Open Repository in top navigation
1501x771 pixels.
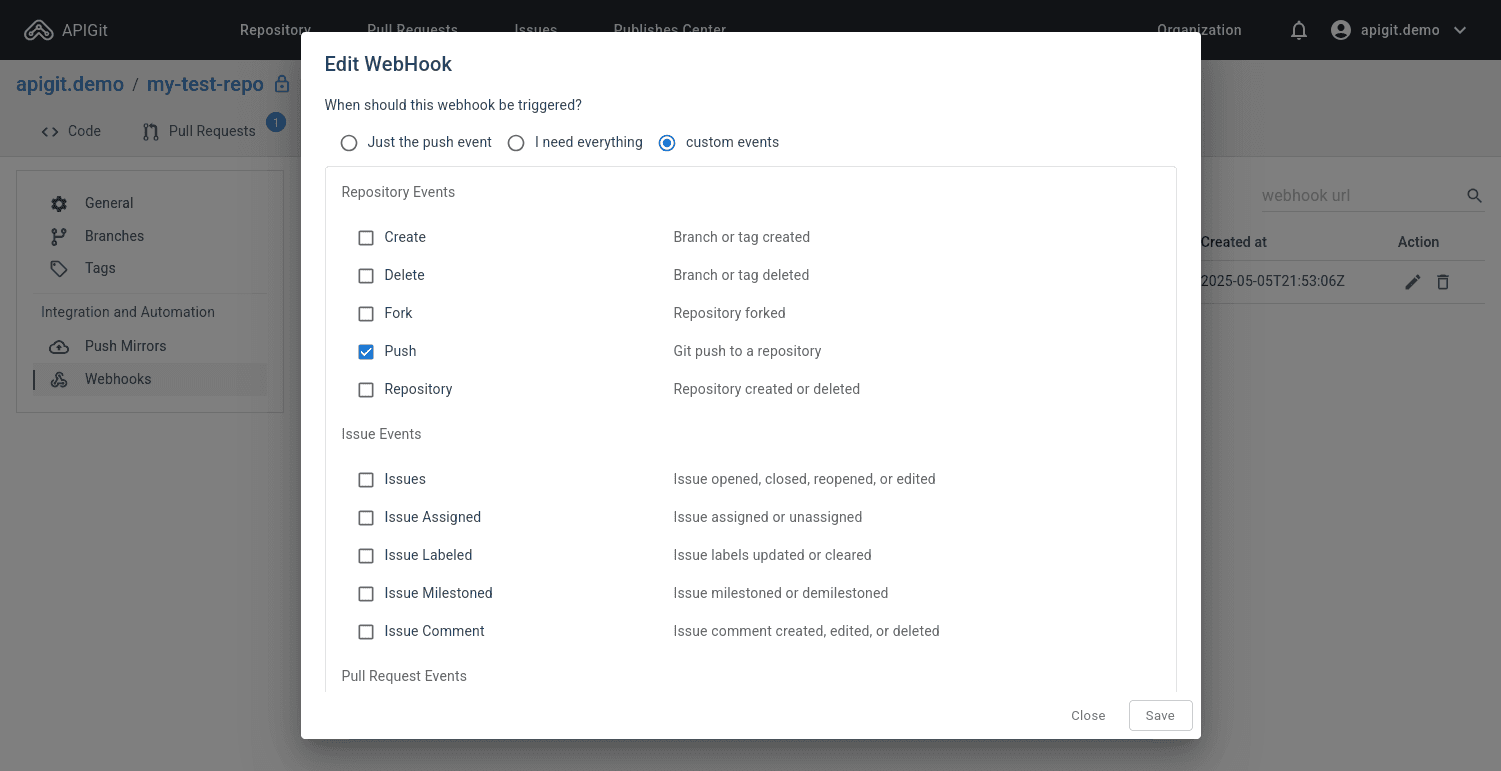(275, 30)
